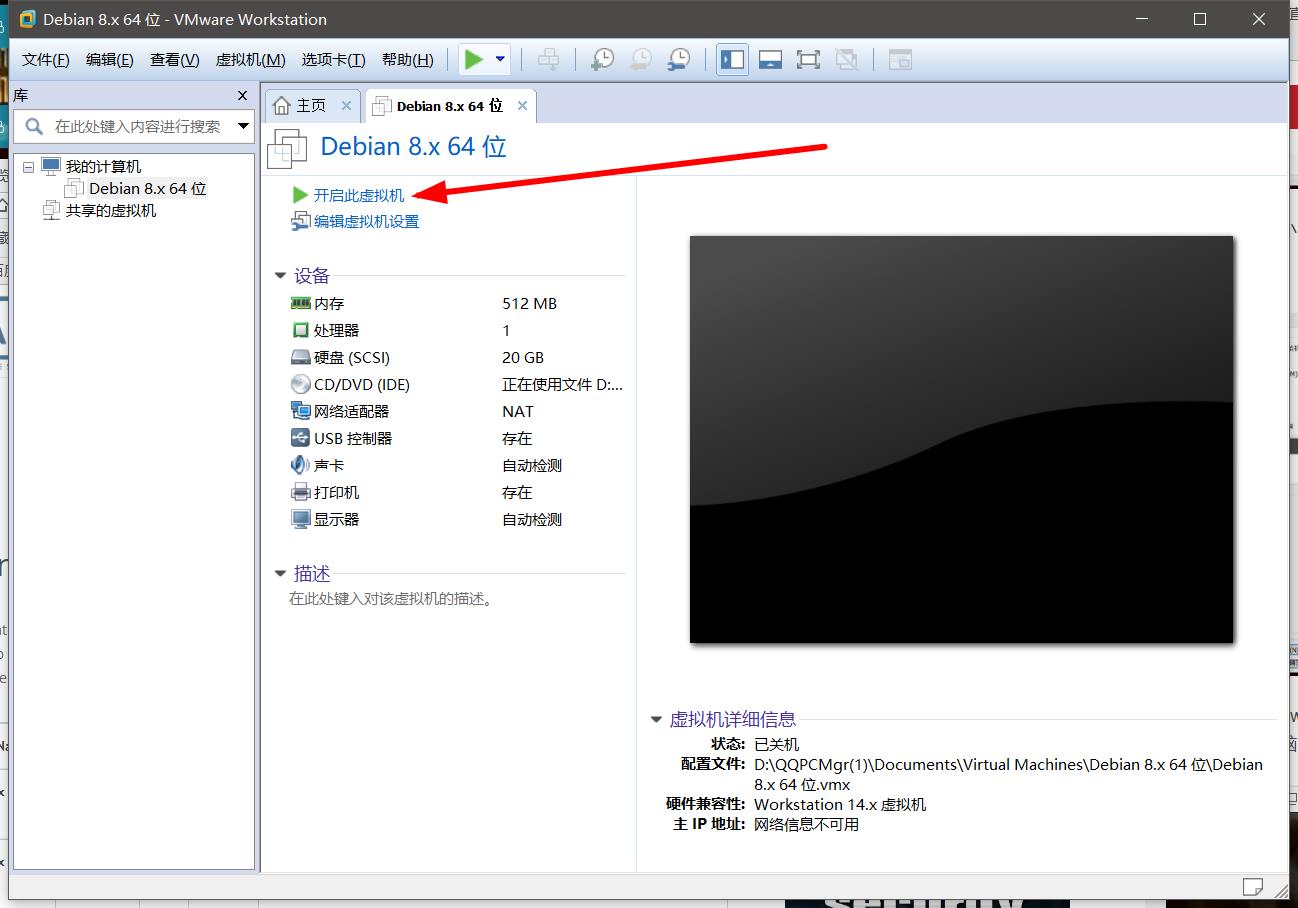Close the 主页 tab
1298x908 pixels.
tap(346, 105)
